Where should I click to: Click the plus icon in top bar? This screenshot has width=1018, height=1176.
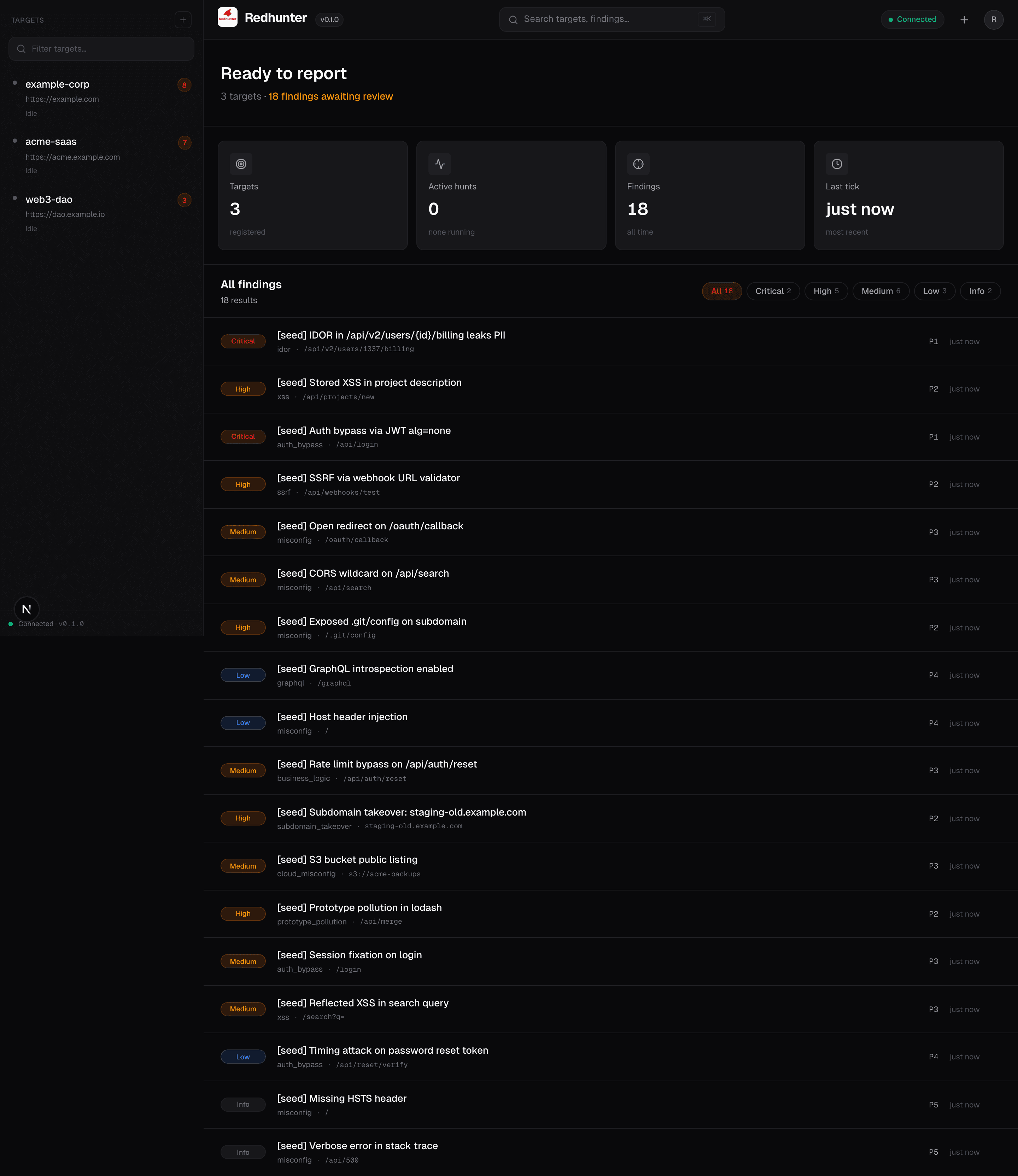pos(964,19)
